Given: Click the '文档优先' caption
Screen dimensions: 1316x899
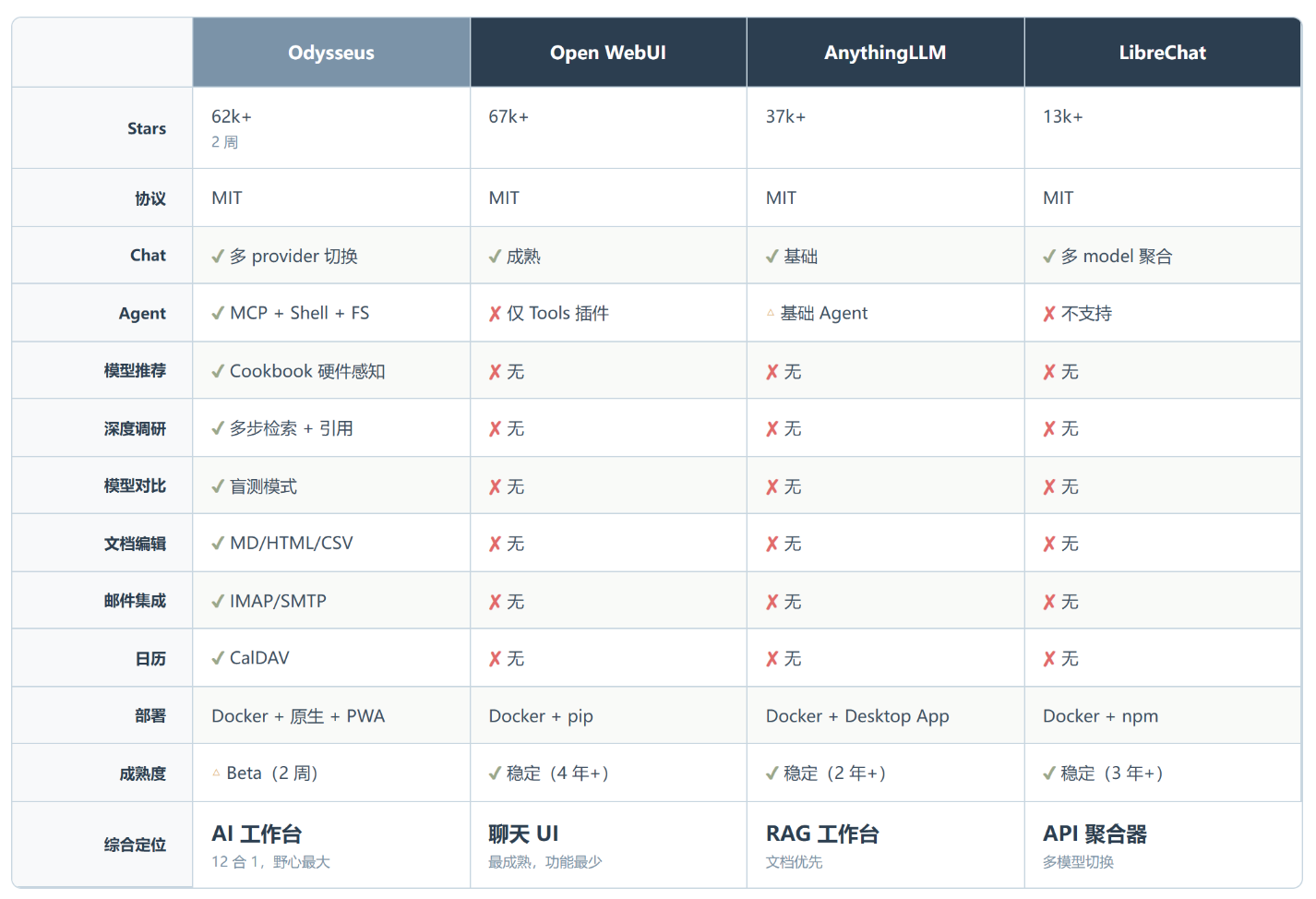Looking at the screenshot, I should pyautogui.click(x=794, y=862).
